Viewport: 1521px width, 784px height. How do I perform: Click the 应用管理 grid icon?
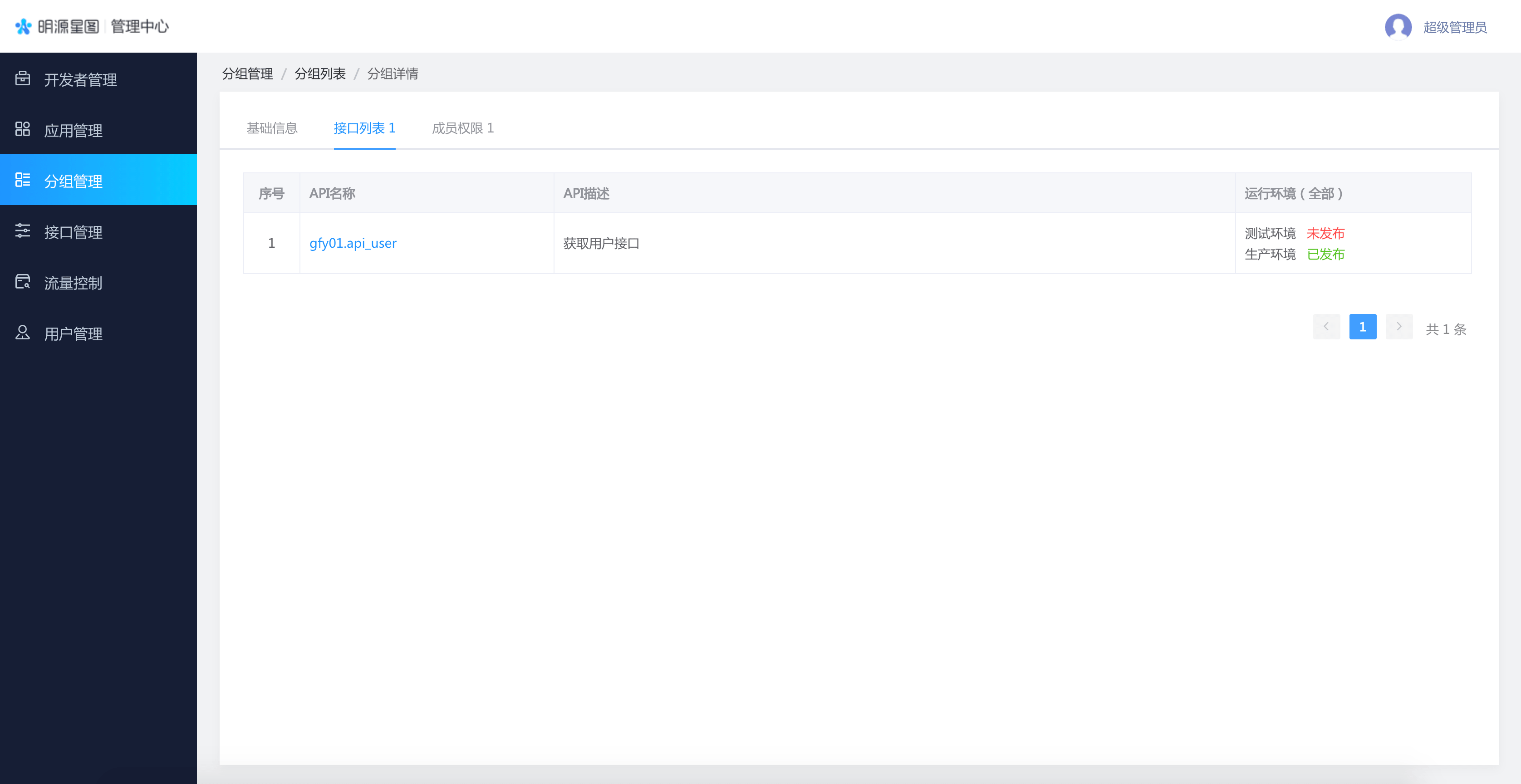(22, 129)
